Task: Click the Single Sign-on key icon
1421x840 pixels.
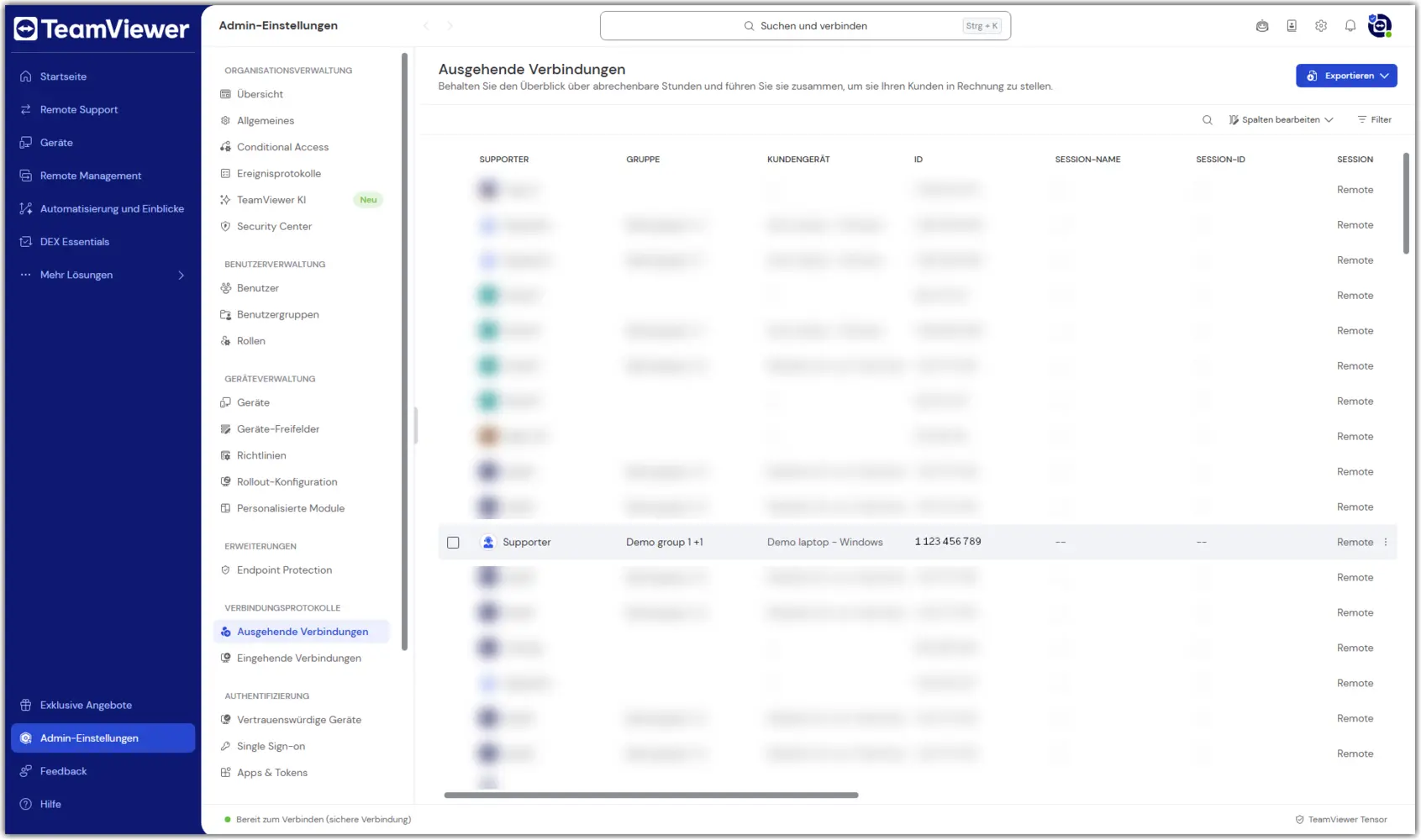Action: tap(225, 746)
